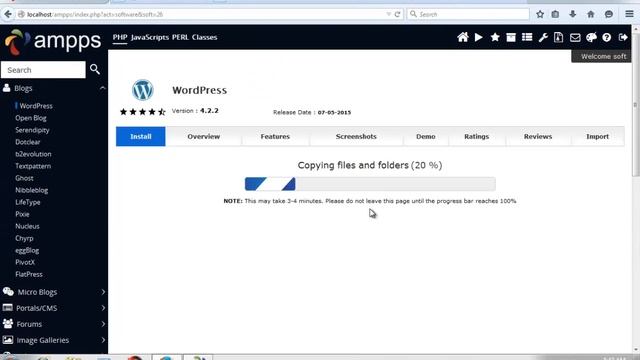Open Dotclear in the sidebar
The height and width of the screenshot is (360, 640).
click(x=28, y=142)
